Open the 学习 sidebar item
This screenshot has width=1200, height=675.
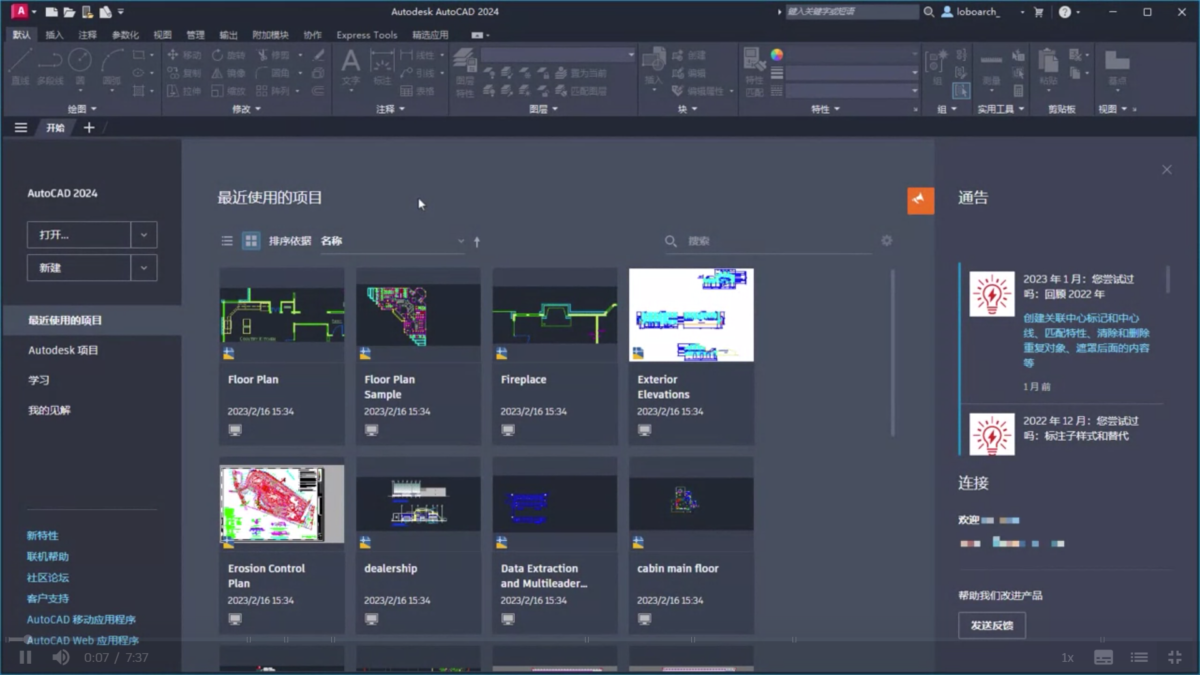pos(39,380)
